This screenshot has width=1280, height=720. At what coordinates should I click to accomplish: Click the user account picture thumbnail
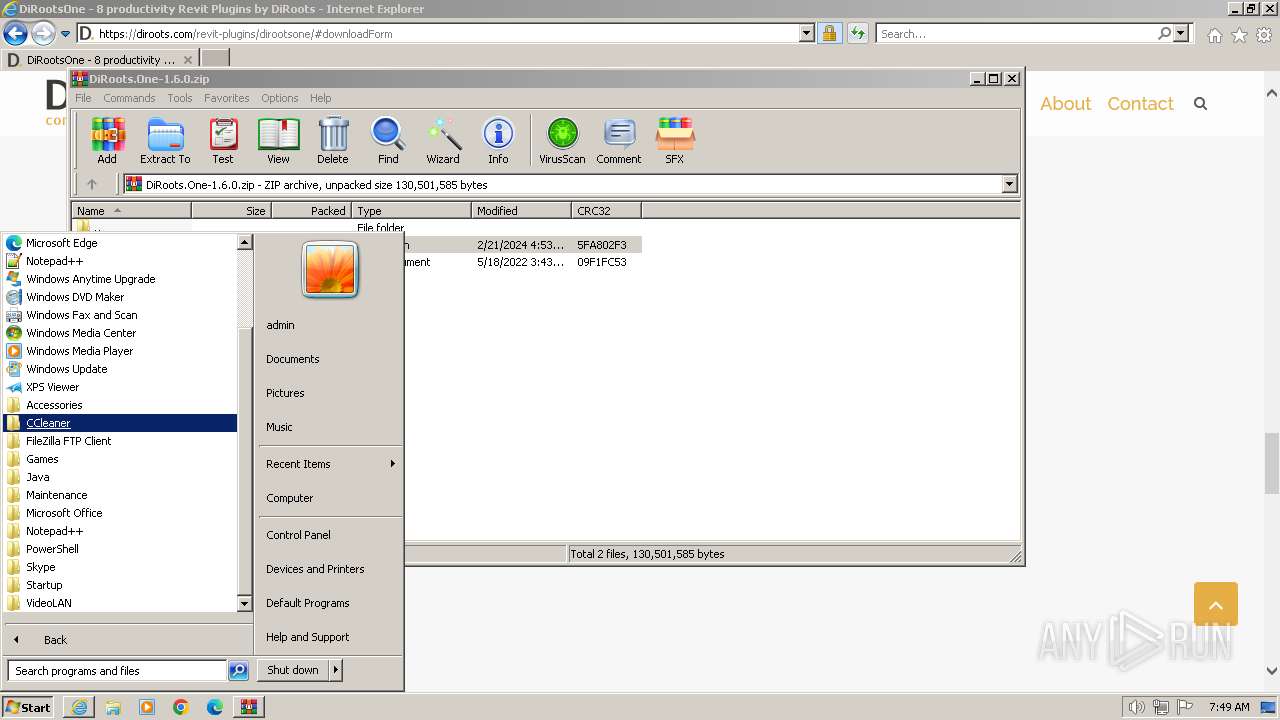[x=330, y=270]
